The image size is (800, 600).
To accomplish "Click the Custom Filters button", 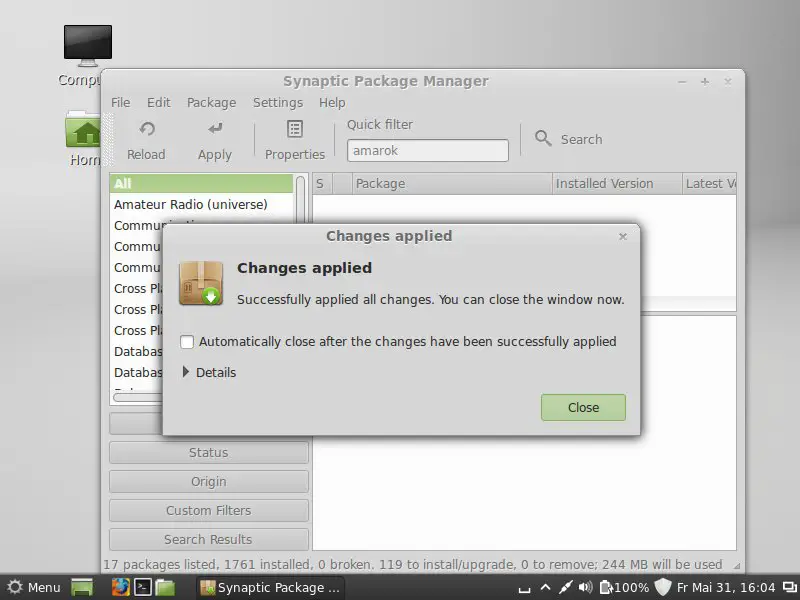I will [x=208, y=511].
